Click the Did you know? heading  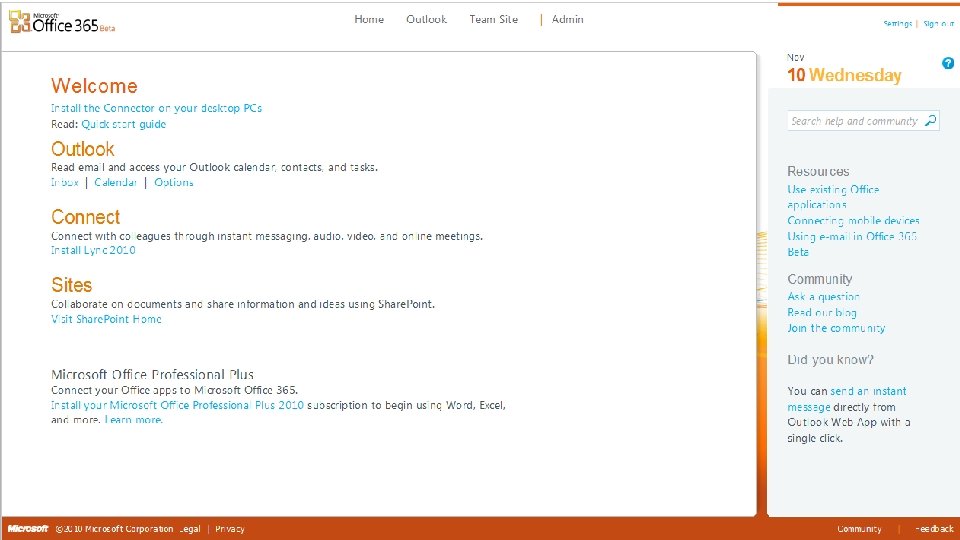[831, 360]
